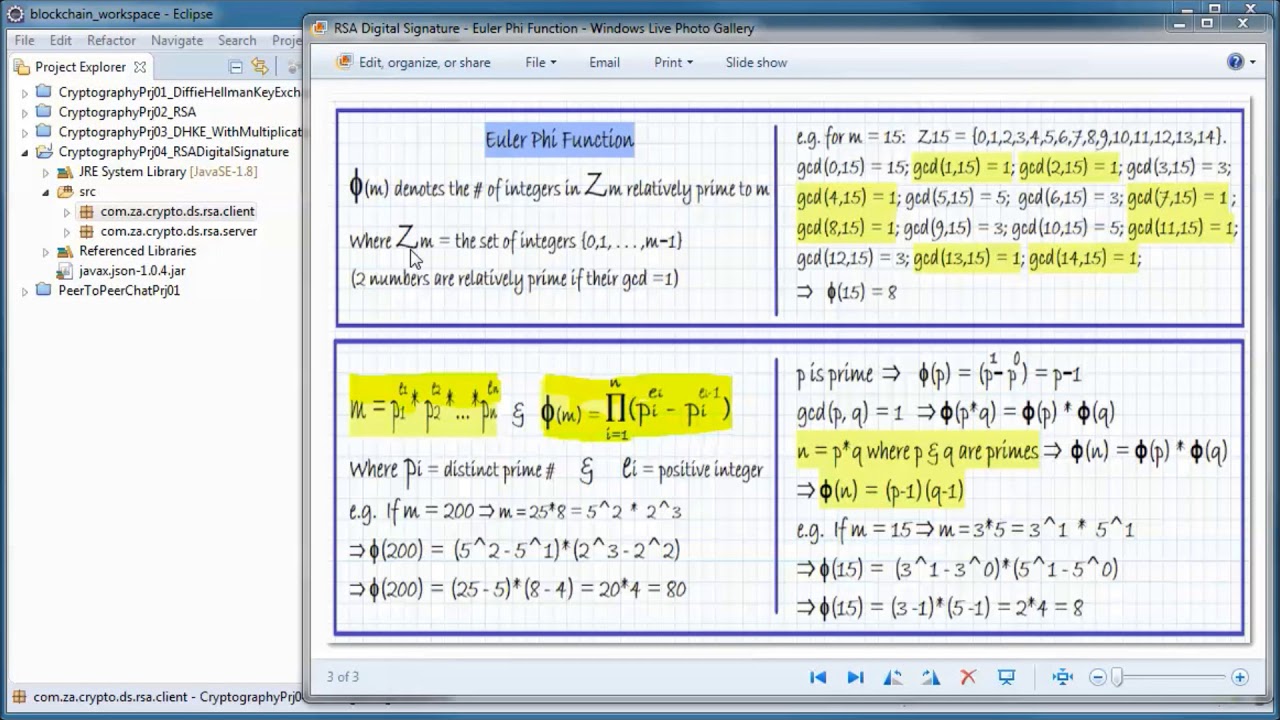Advance to the next photo
The width and height of the screenshot is (1280, 720).
click(x=855, y=677)
